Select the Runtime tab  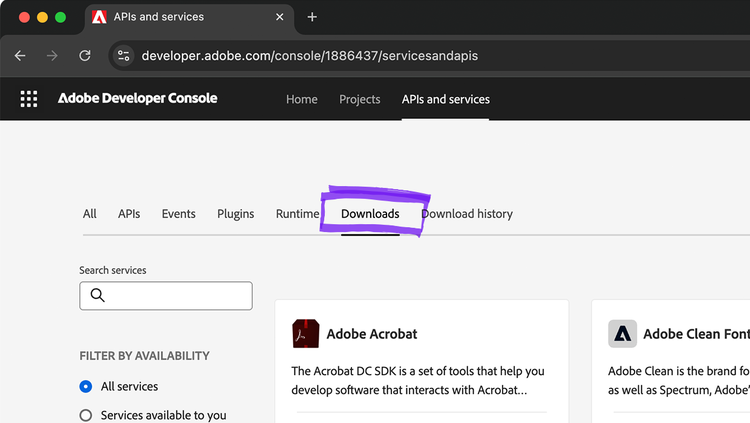click(x=297, y=214)
